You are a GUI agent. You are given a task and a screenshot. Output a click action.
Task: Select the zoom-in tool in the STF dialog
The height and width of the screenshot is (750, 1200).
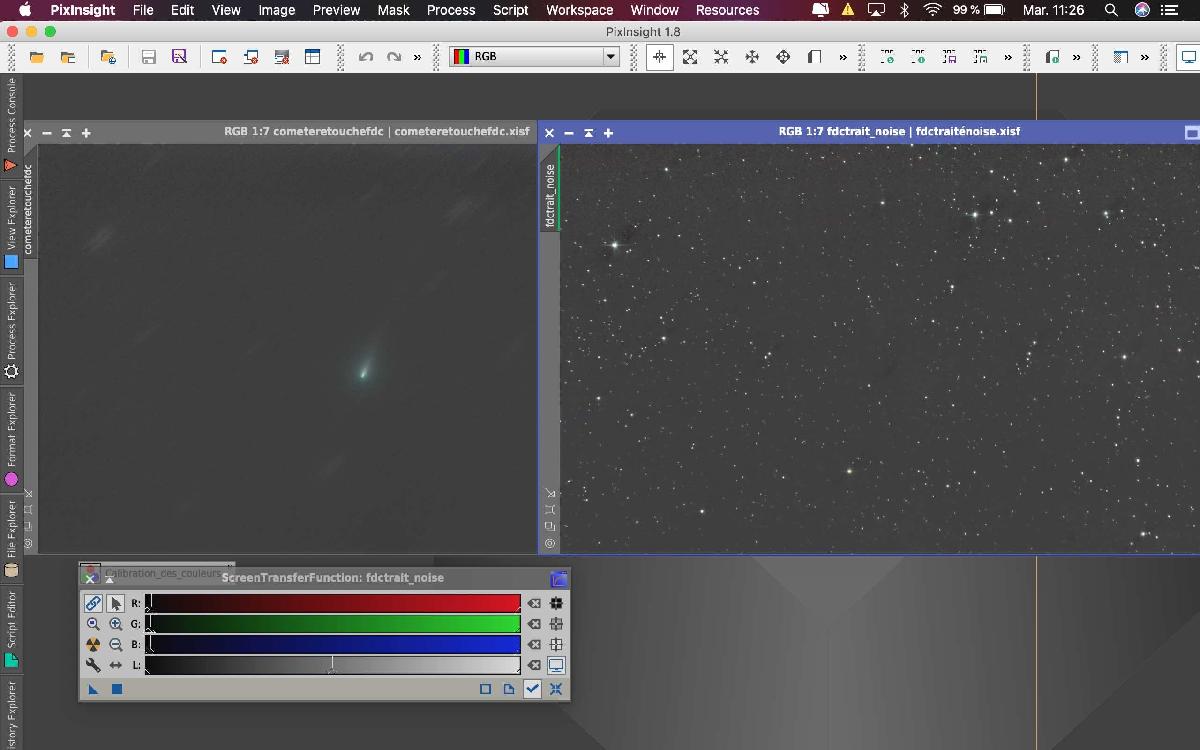(116, 624)
